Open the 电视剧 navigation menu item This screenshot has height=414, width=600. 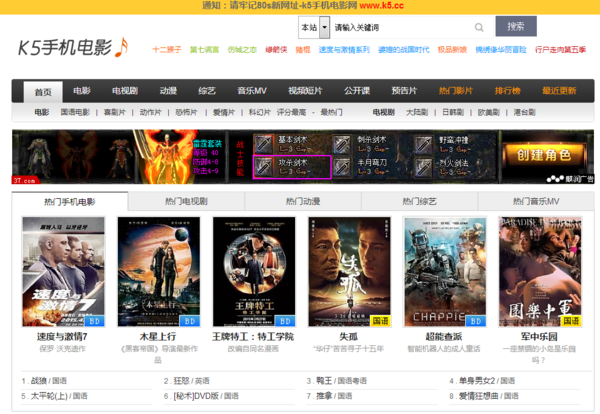(125, 91)
